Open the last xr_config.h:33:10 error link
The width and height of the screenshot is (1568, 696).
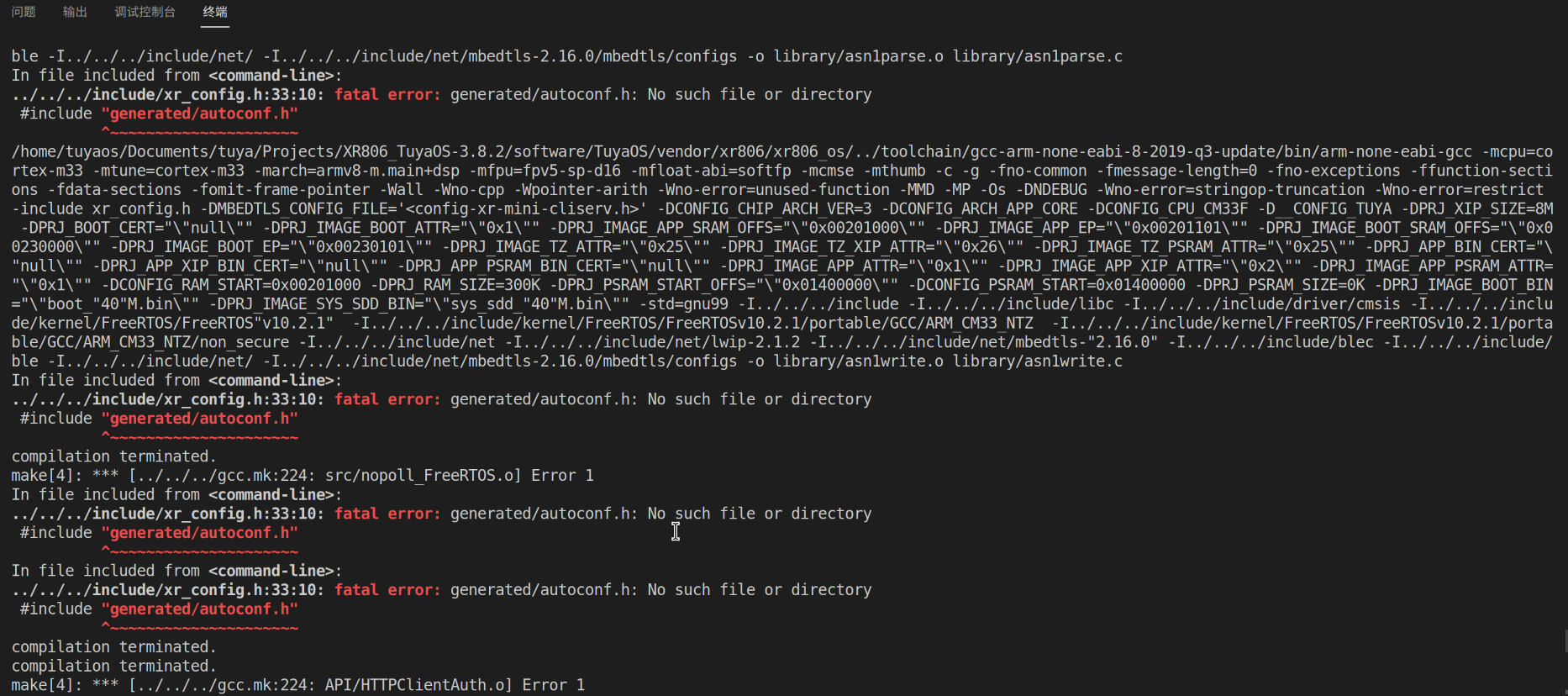[168, 590]
